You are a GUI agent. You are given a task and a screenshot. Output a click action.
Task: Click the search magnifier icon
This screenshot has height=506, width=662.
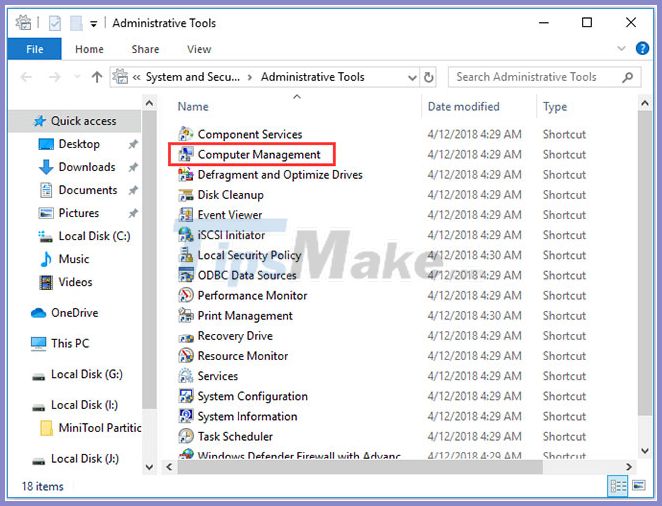coord(628,77)
